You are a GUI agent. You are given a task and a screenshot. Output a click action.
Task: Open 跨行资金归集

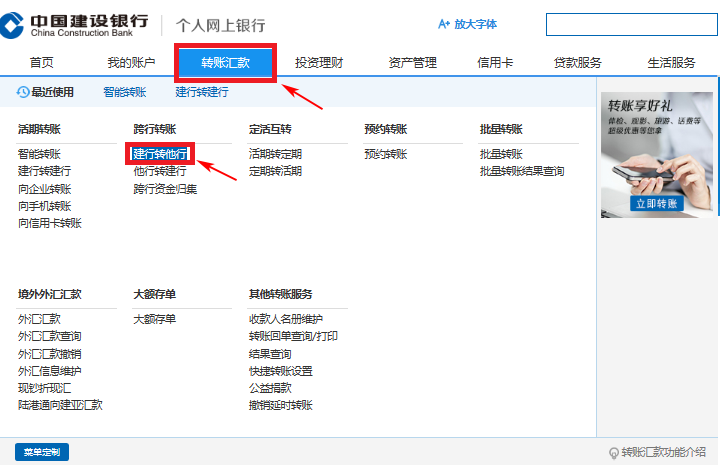(165, 189)
